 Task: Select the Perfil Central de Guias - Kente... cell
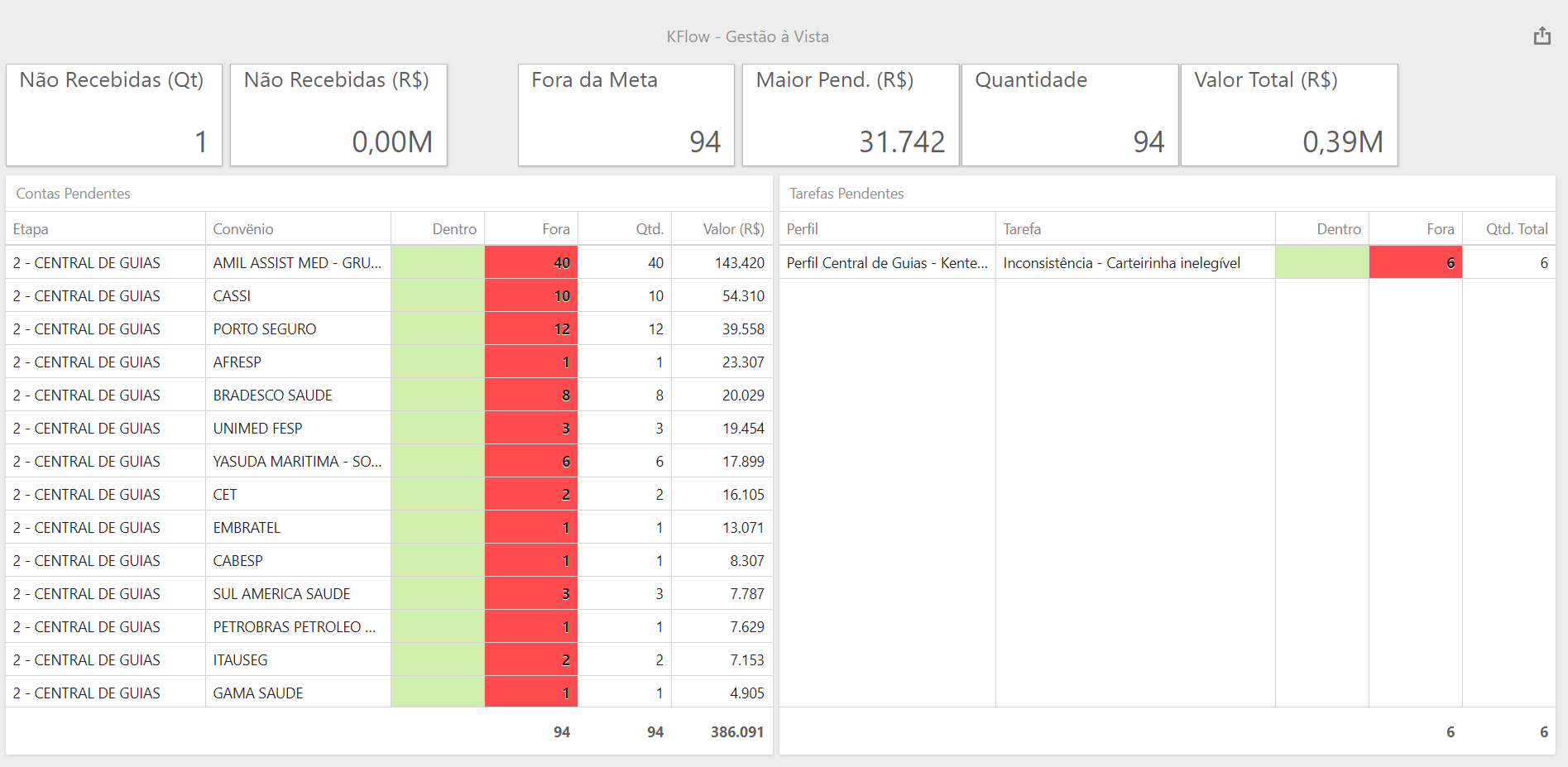[x=887, y=262]
